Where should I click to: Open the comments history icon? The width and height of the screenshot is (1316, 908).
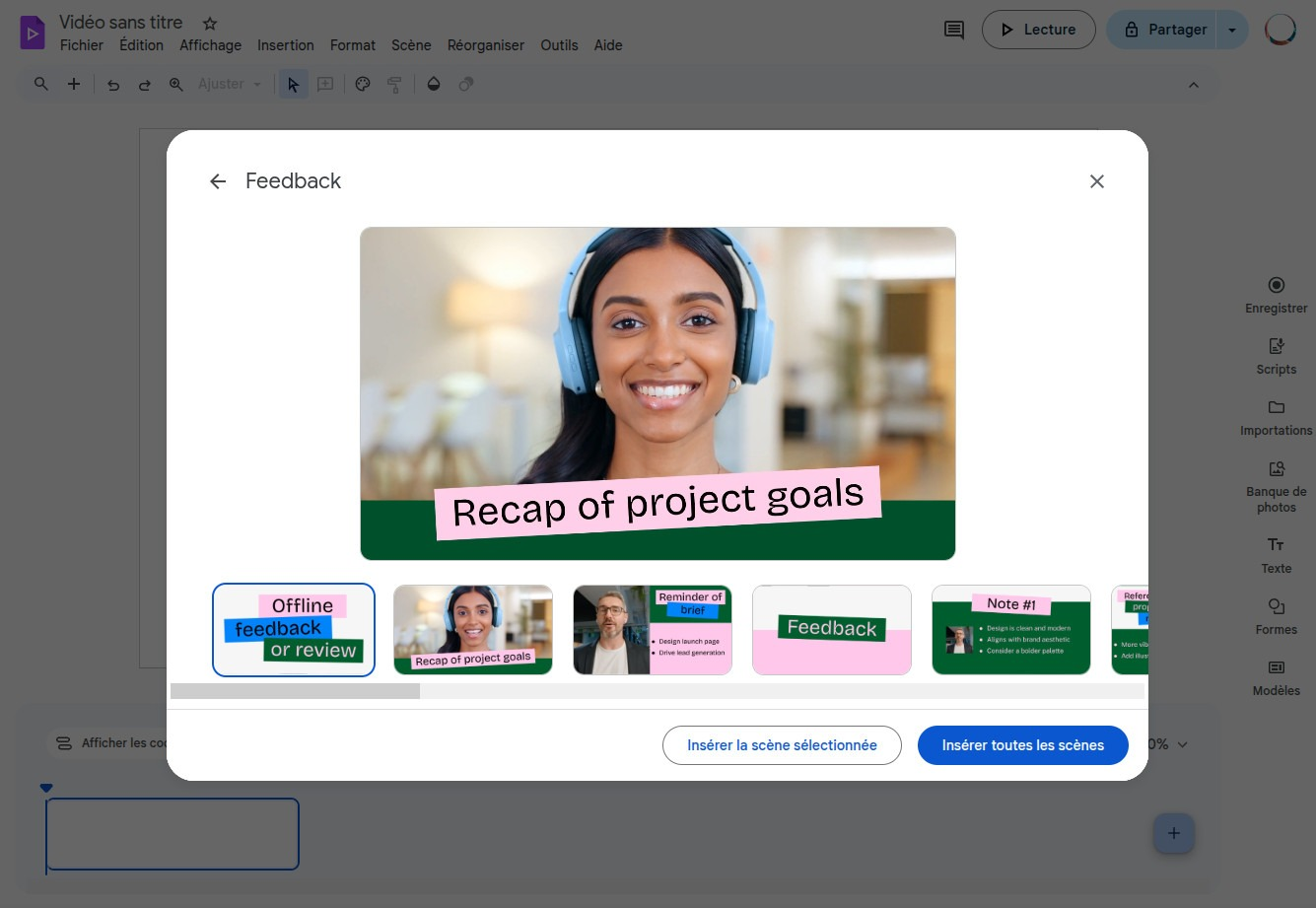tap(953, 30)
